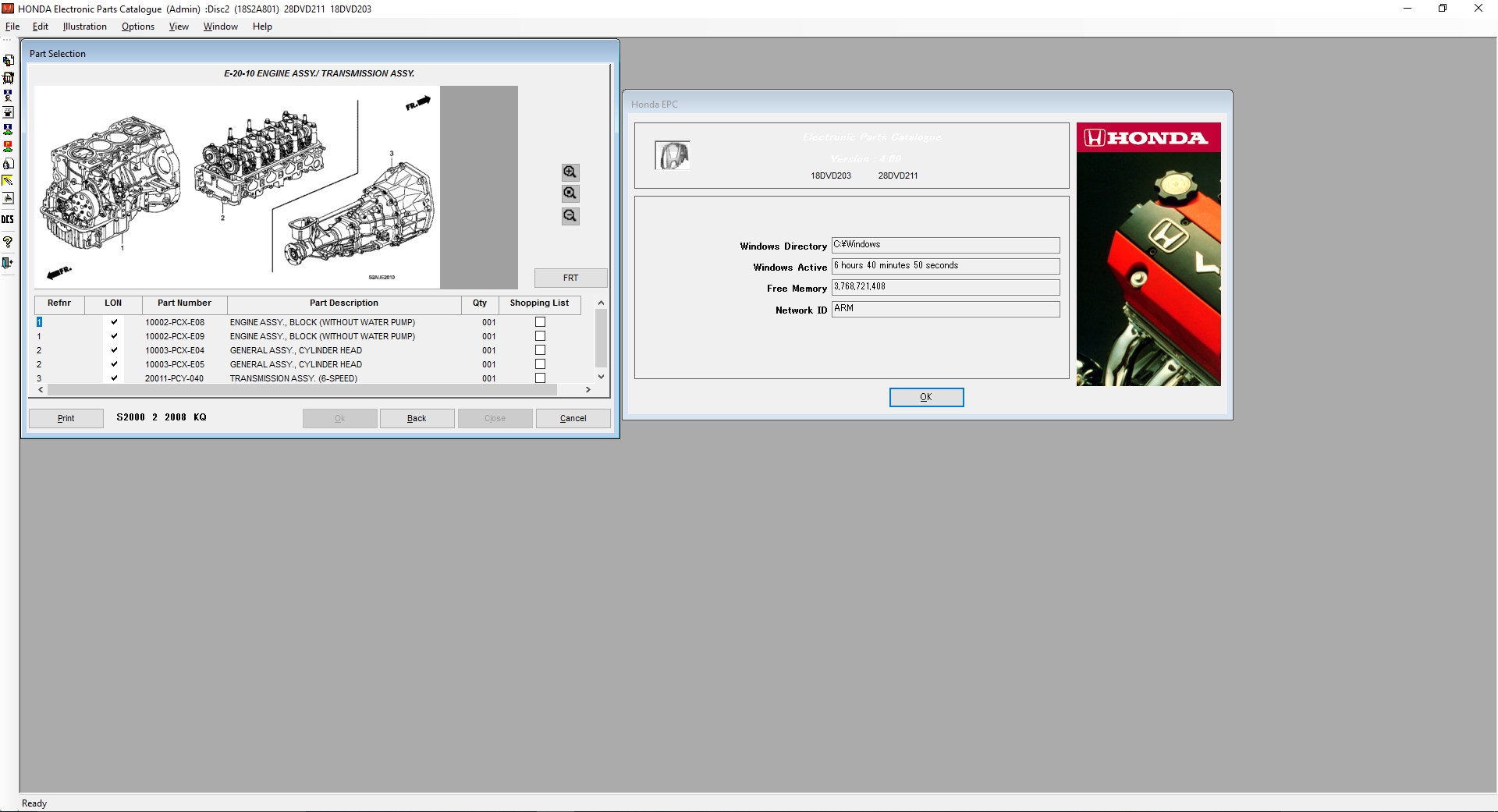The width and height of the screenshot is (1498, 812).
Task: Click the parts list scroll up arrow
Action: click(x=601, y=303)
